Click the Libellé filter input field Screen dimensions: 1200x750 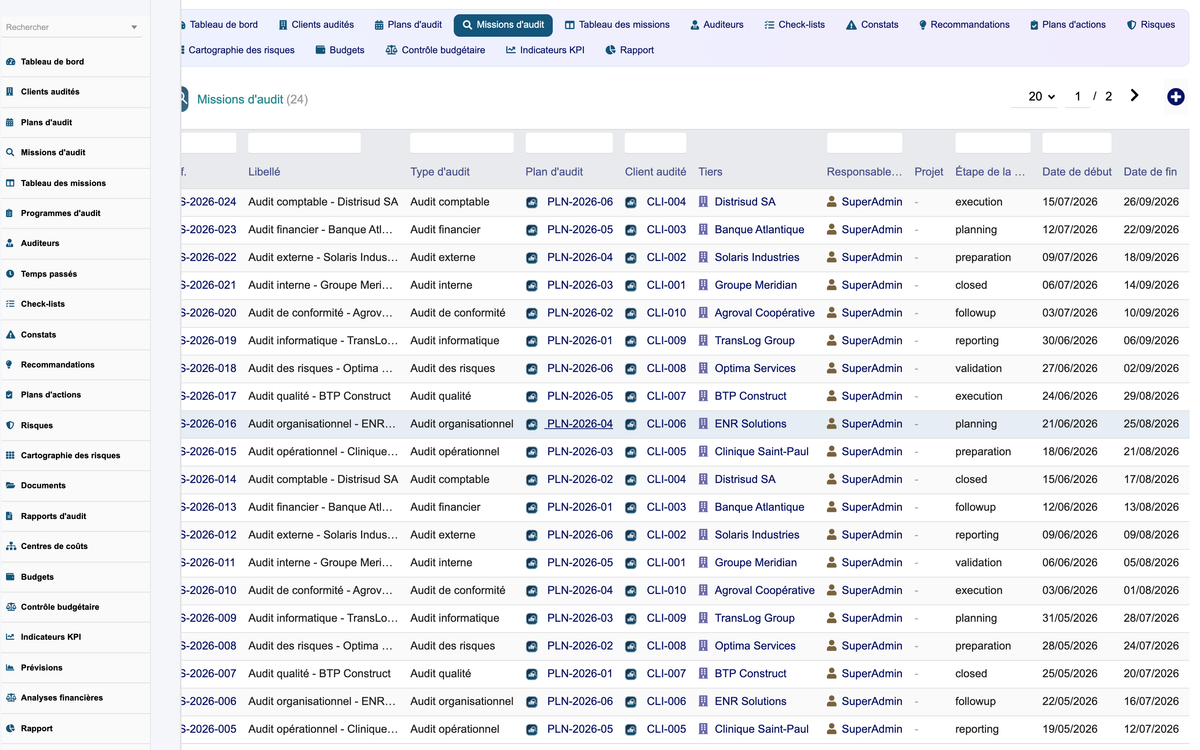[x=304, y=143]
